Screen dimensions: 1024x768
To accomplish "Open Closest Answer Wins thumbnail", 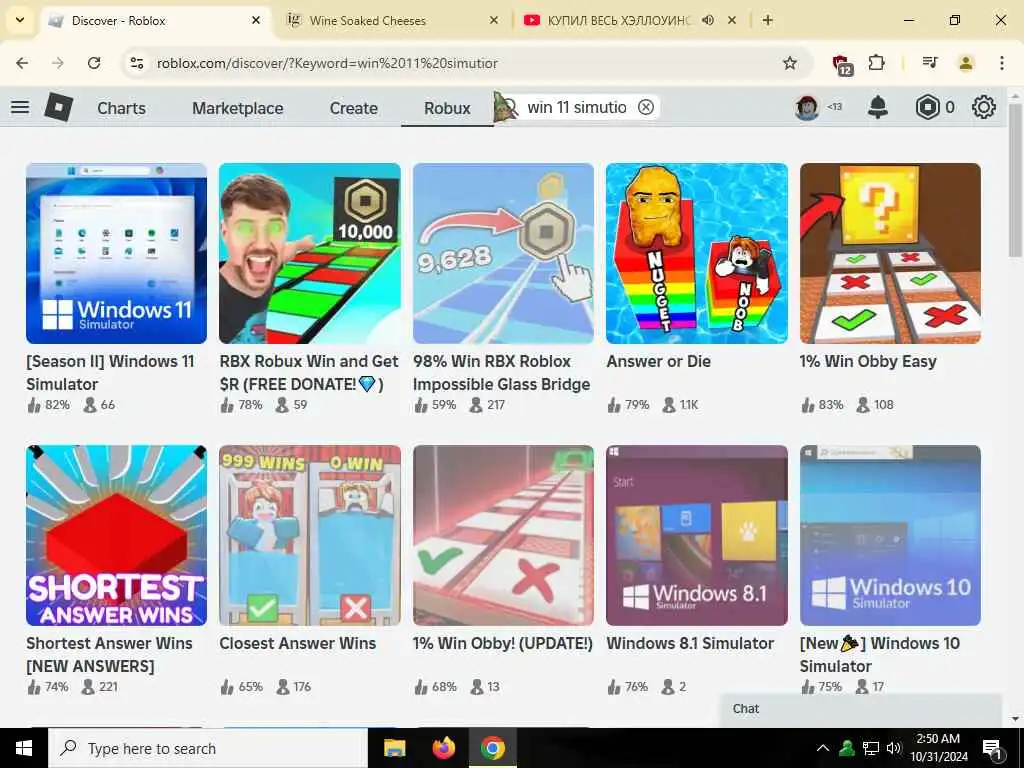I will (x=310, y=536).
